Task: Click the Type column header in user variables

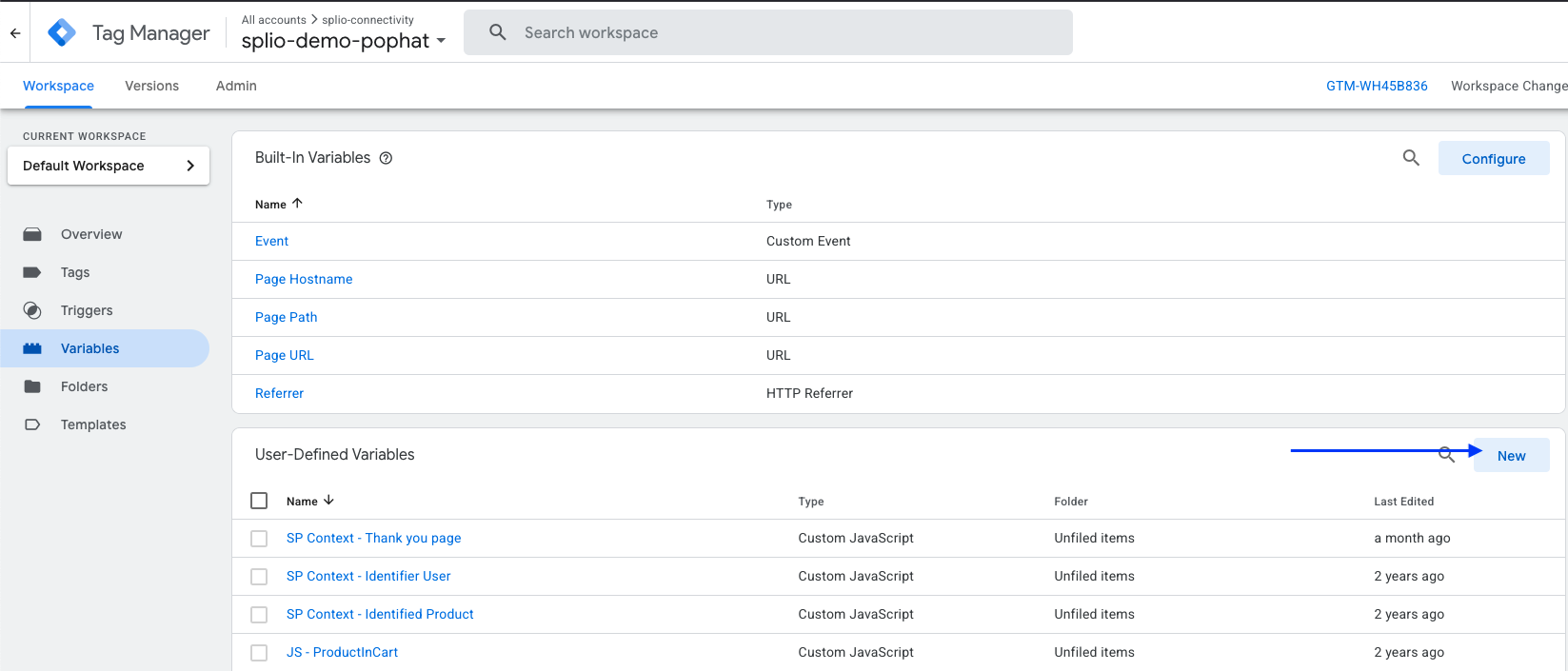Action: click(811, 502)
